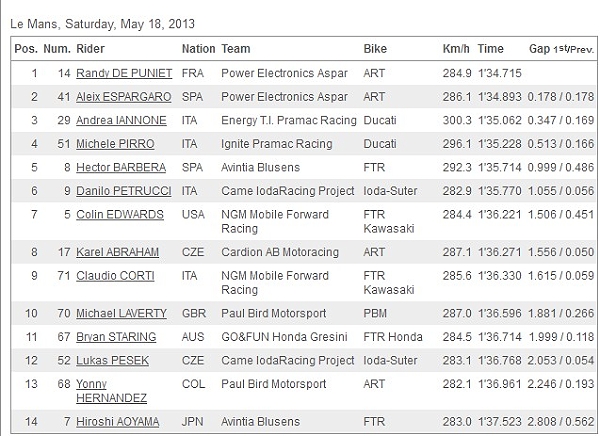Click the Time column header
This screenshot has height=436, width=600.
(490, 49)
